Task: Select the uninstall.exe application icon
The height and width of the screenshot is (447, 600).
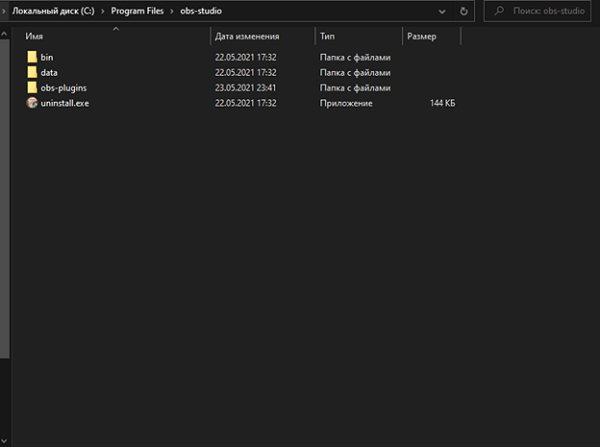Action: coord(32,103)
